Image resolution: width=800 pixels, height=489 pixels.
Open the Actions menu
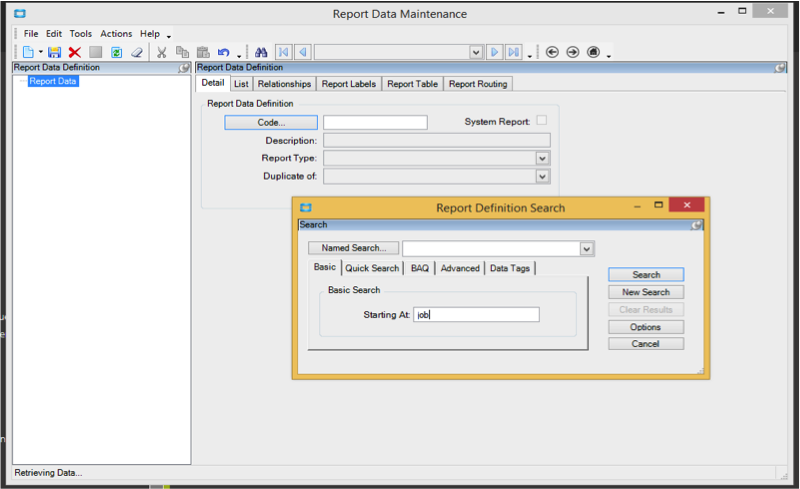(x=116, y=34)
